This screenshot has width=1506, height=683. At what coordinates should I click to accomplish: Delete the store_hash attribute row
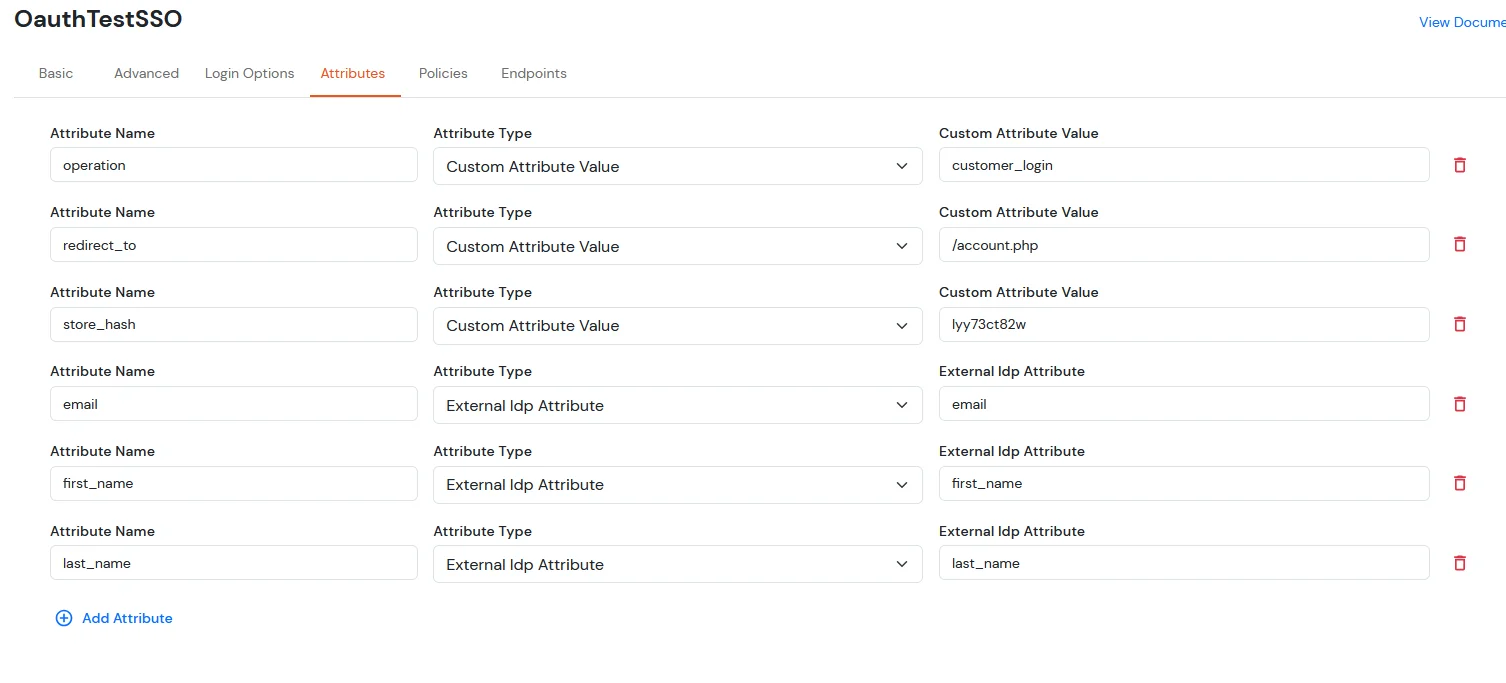click(1459, 324)
